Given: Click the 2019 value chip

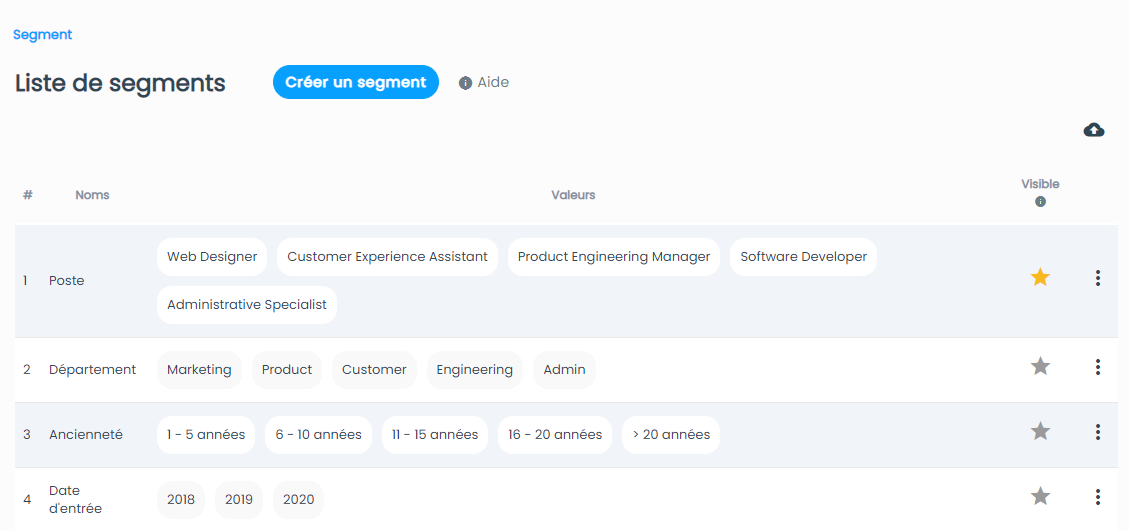Looking at the screenshot, I should [239, 500].
